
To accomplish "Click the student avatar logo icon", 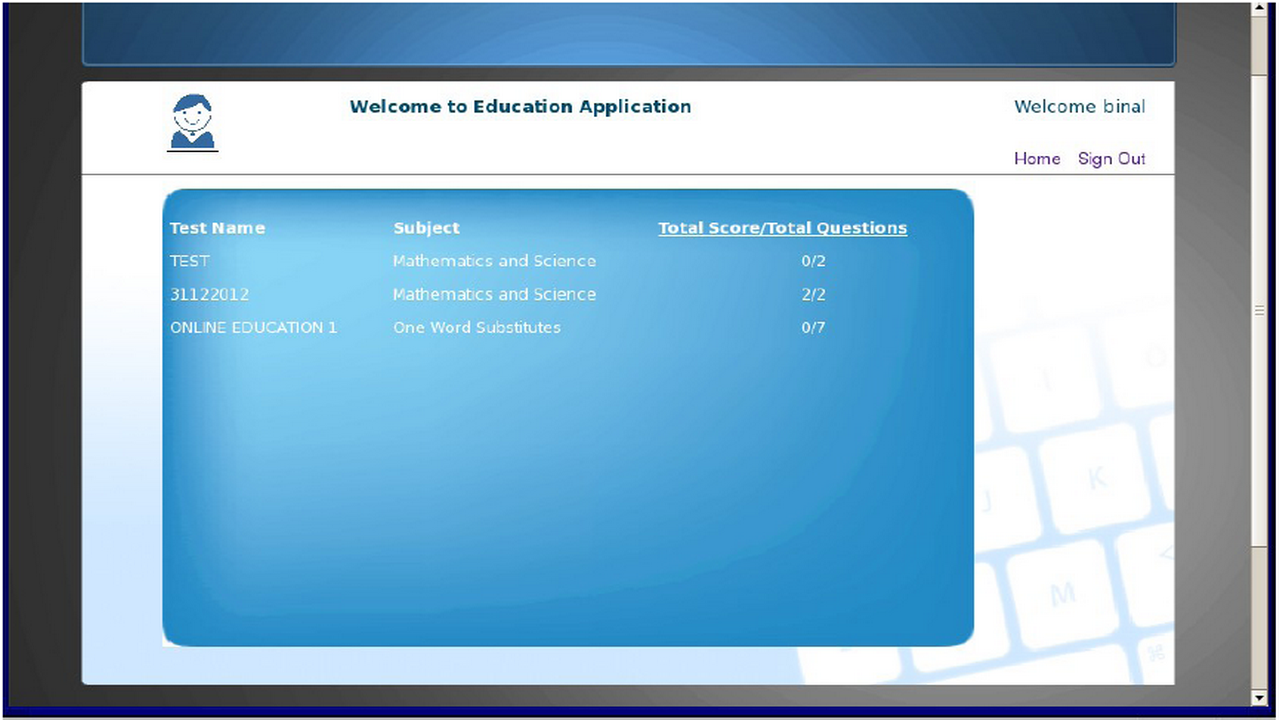I will tap(192, 122).
